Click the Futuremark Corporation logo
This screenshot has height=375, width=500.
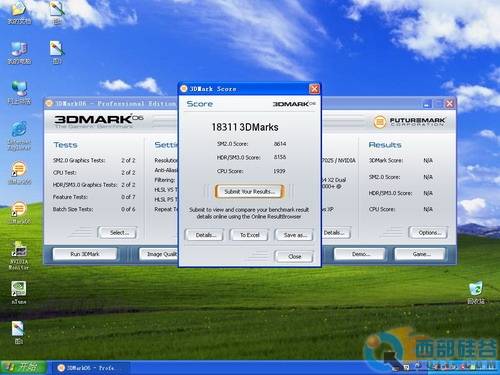pos(410,122)
